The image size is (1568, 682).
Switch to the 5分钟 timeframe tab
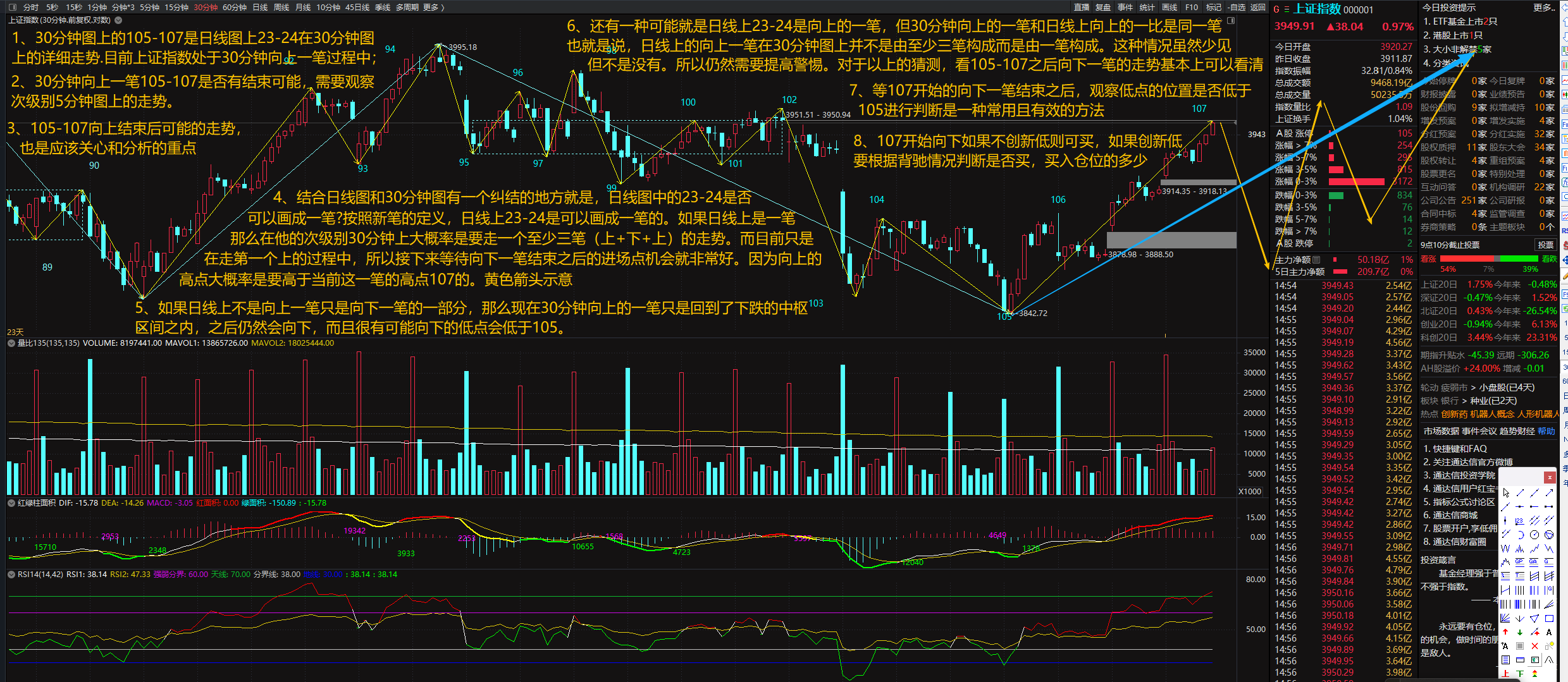pos(149,7)
